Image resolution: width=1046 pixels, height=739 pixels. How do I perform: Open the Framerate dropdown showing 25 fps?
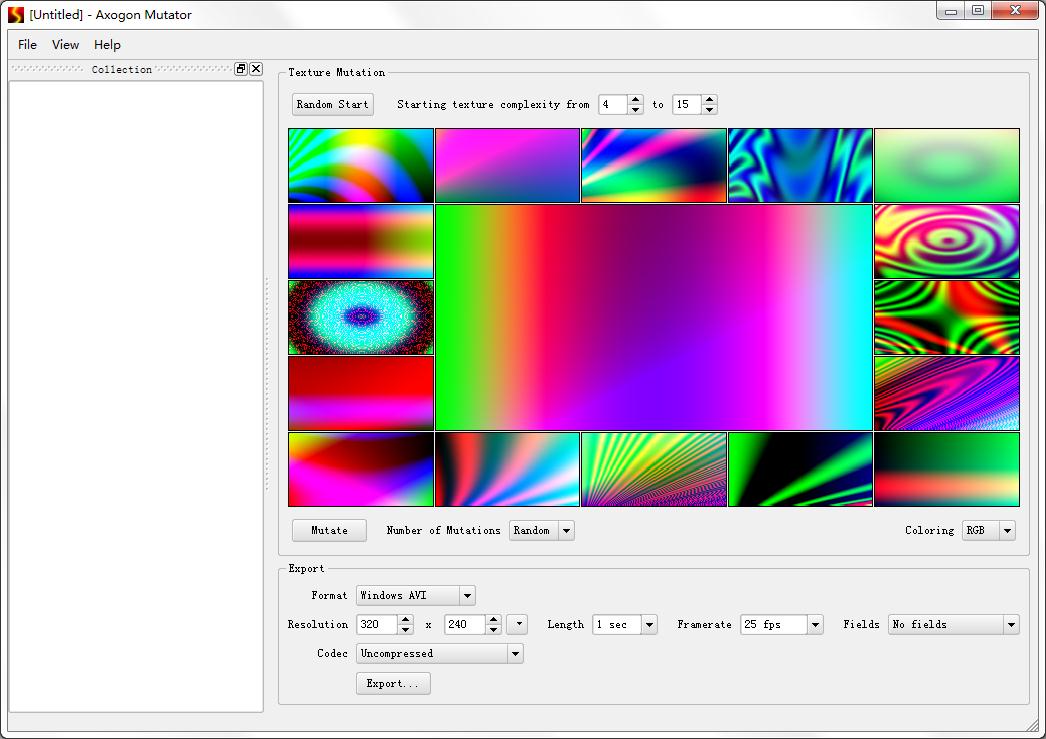click(815, 624)
